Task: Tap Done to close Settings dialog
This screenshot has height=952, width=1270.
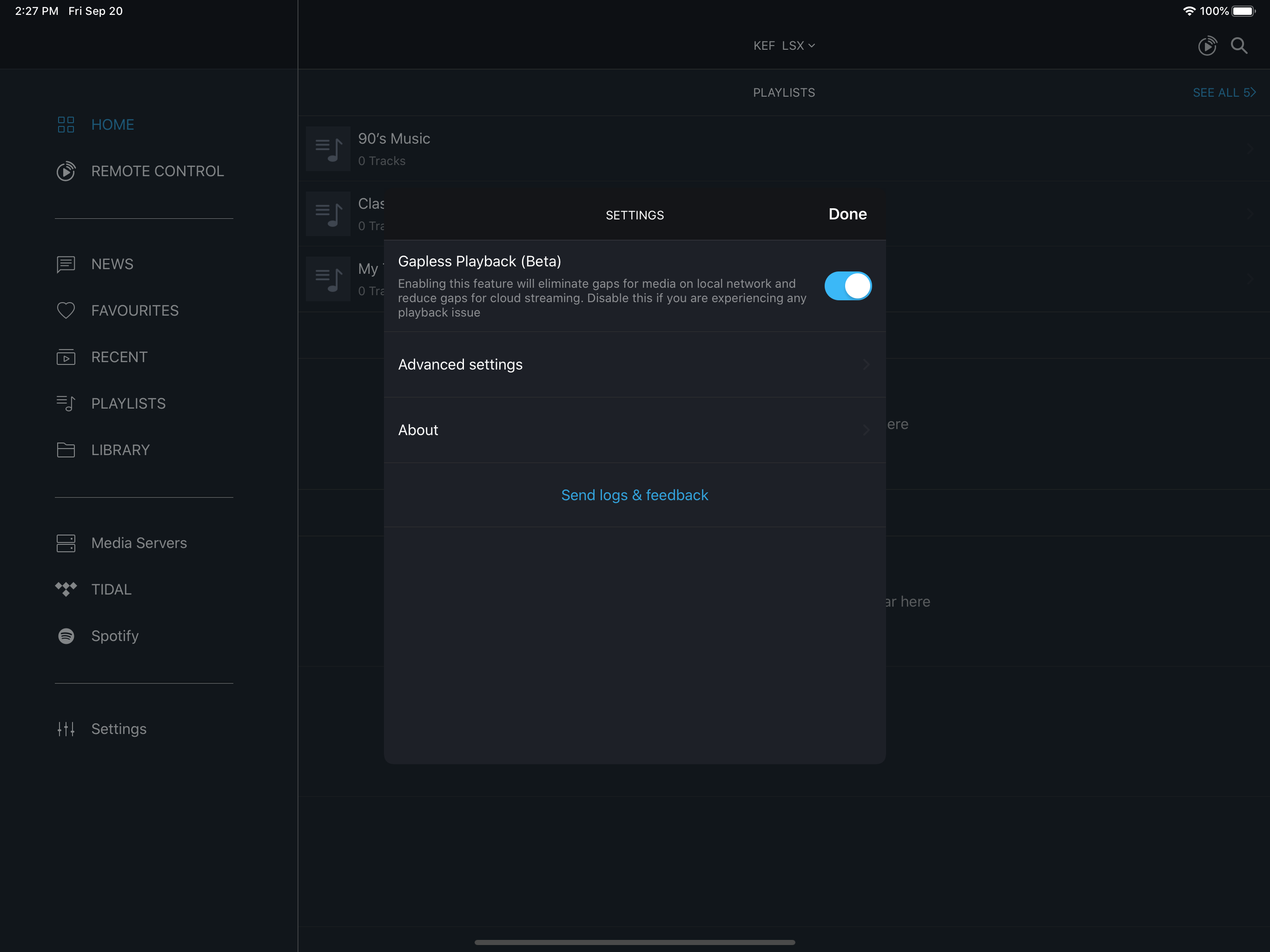Action: pos(847,214)
